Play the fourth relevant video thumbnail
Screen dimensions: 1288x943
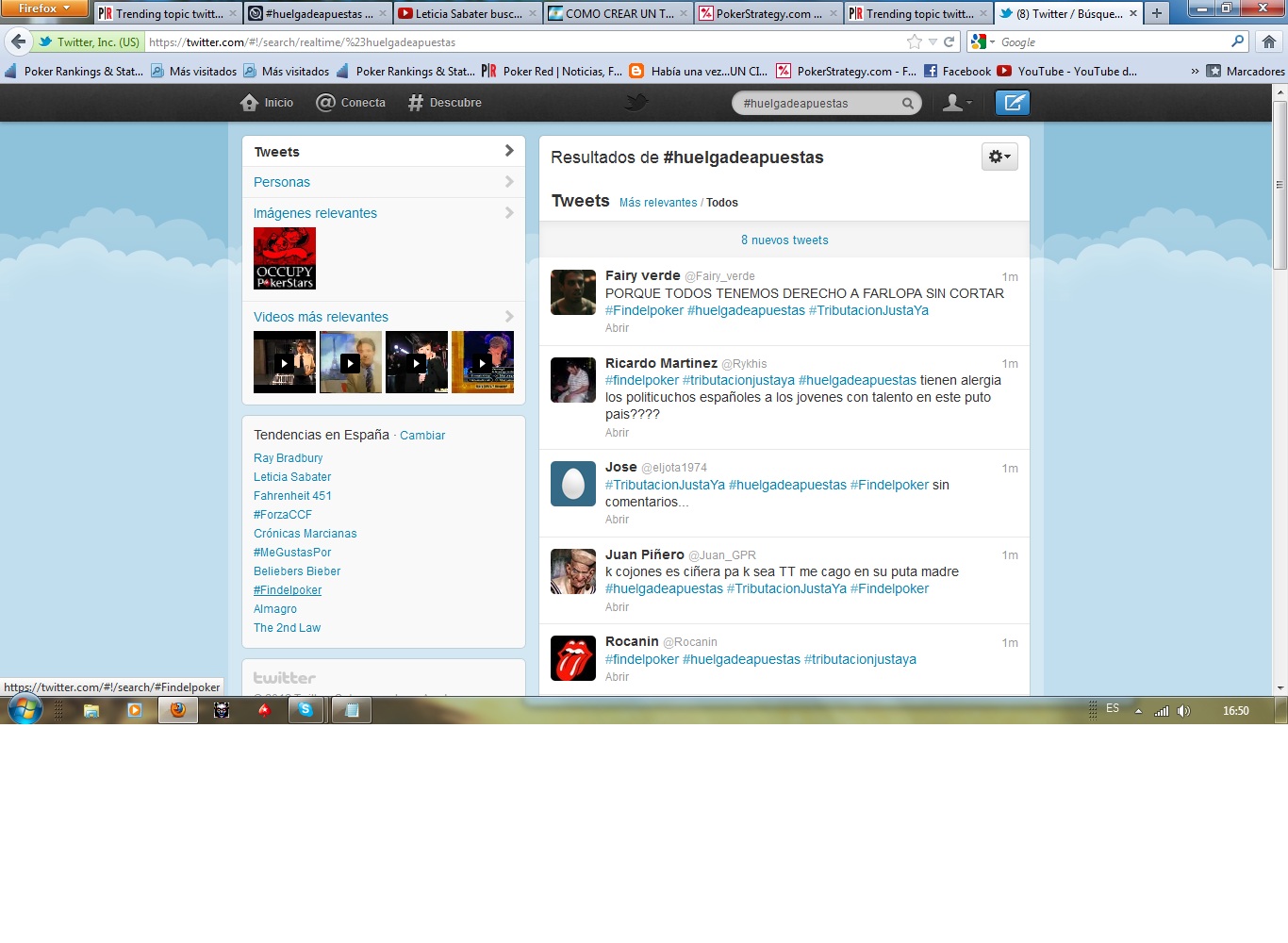[x=483, y=362]
